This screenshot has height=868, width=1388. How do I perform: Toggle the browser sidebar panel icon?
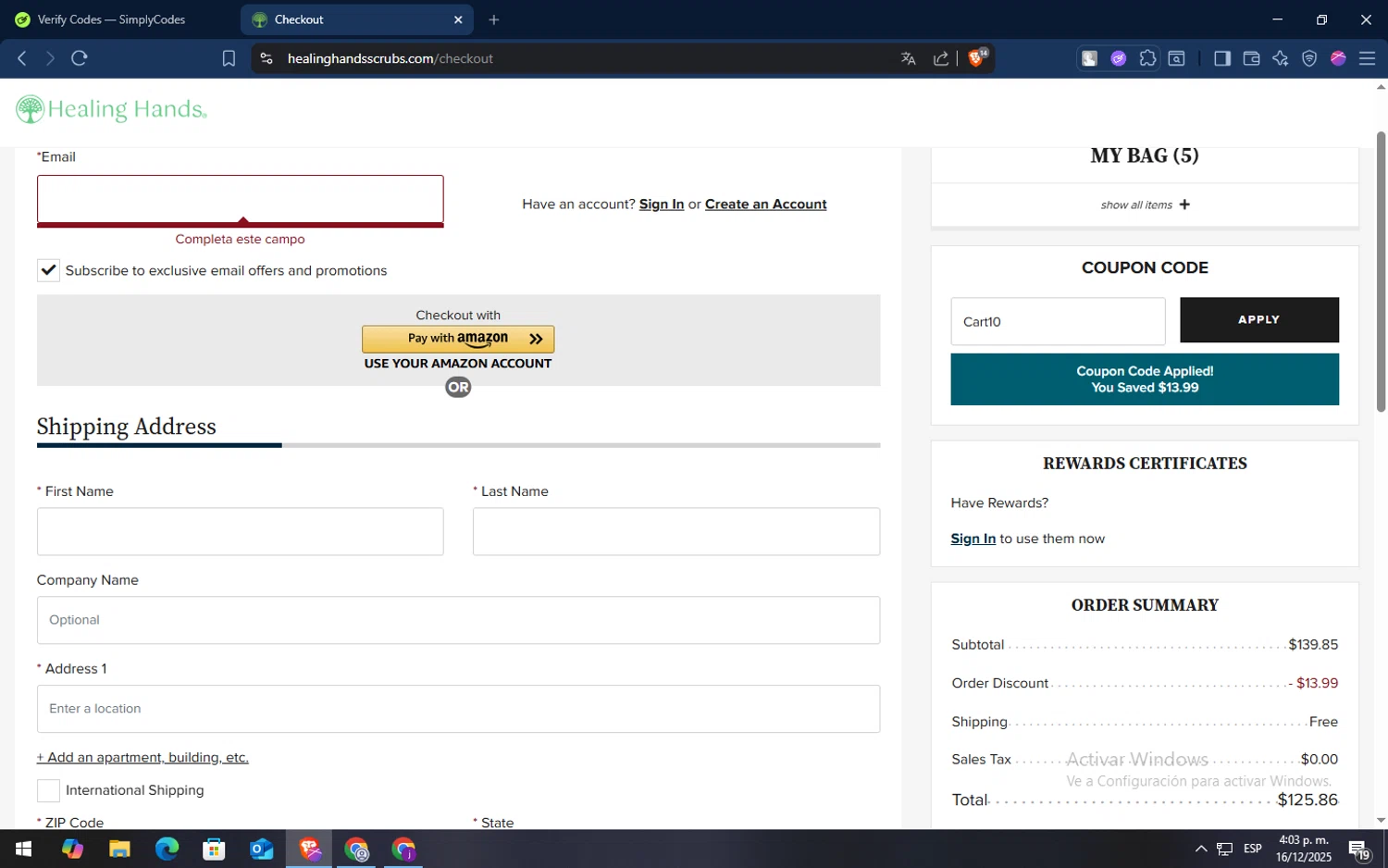(x=1221, y=58)
